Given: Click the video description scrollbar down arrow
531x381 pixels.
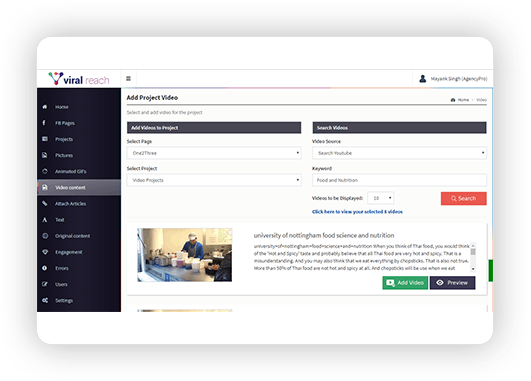Looking at the screenshot, I should click(473, 269).
